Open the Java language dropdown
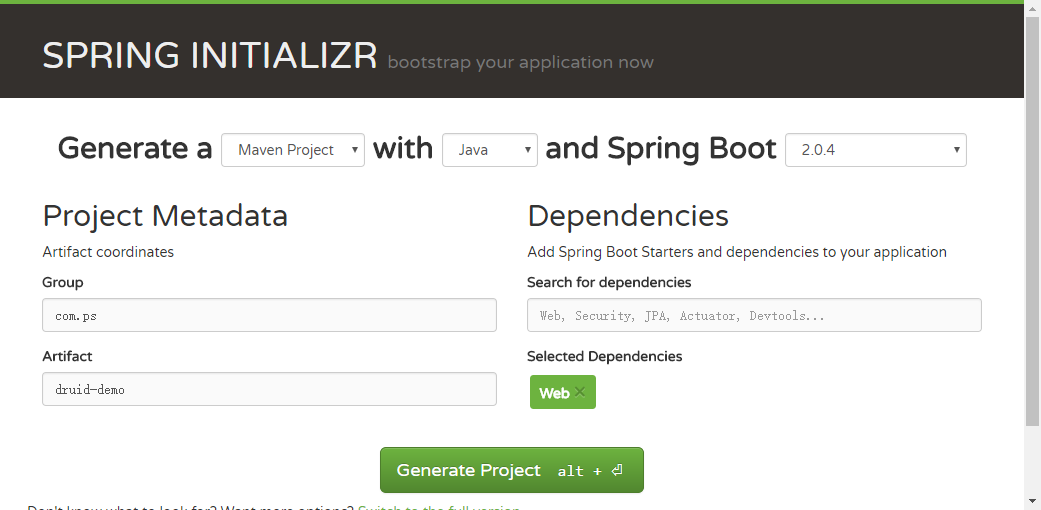This screenshot has width=1041, height=510. tap(490, 150)
